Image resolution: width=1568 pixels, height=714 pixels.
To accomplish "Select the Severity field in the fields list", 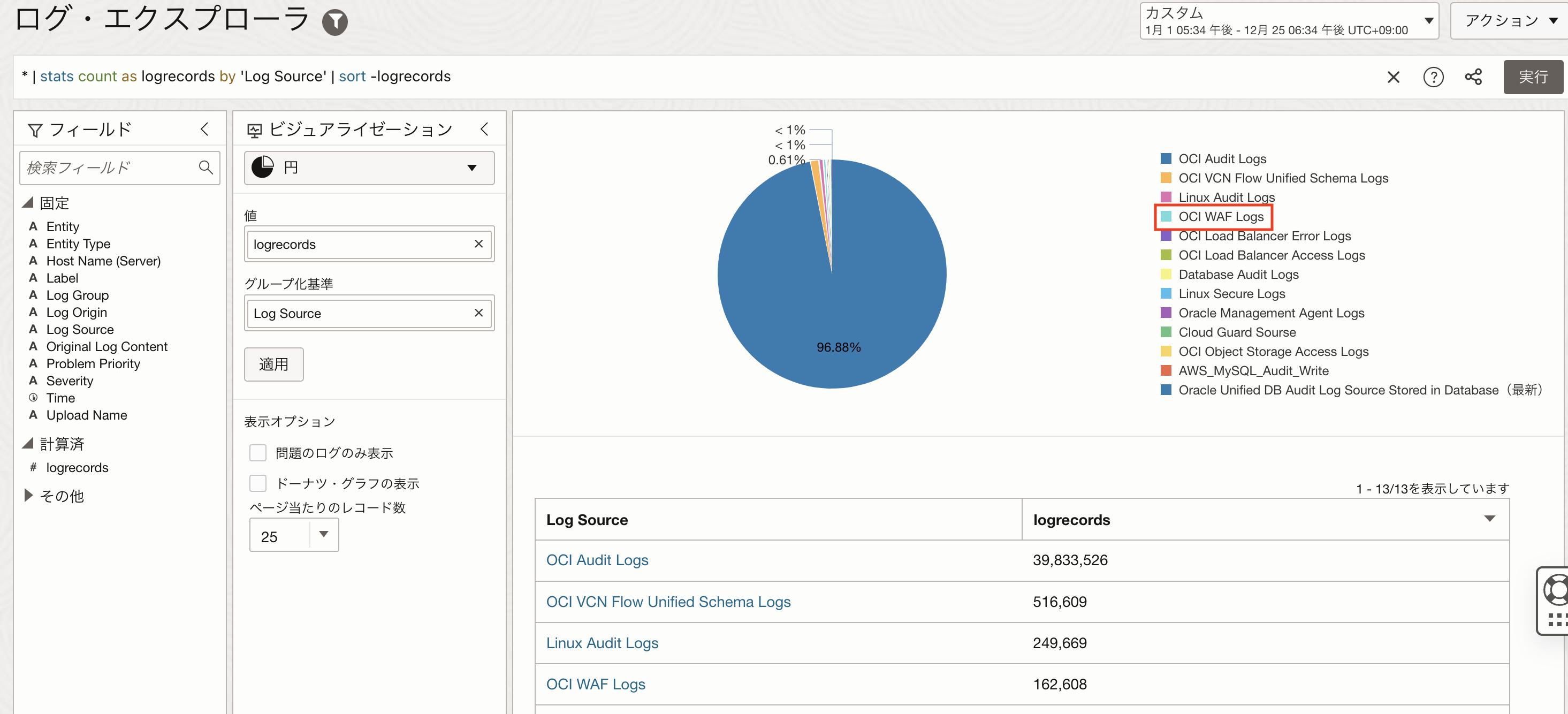I will tap(70, 381).
